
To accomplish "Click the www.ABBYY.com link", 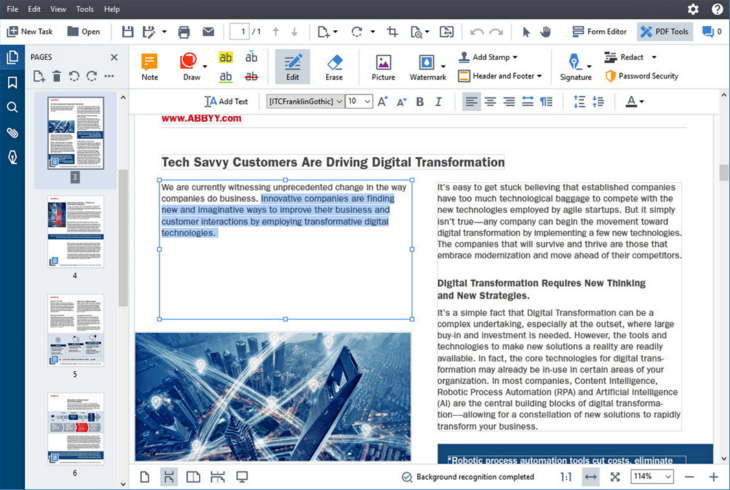I will pyautogui.click(x=201, y=118).
